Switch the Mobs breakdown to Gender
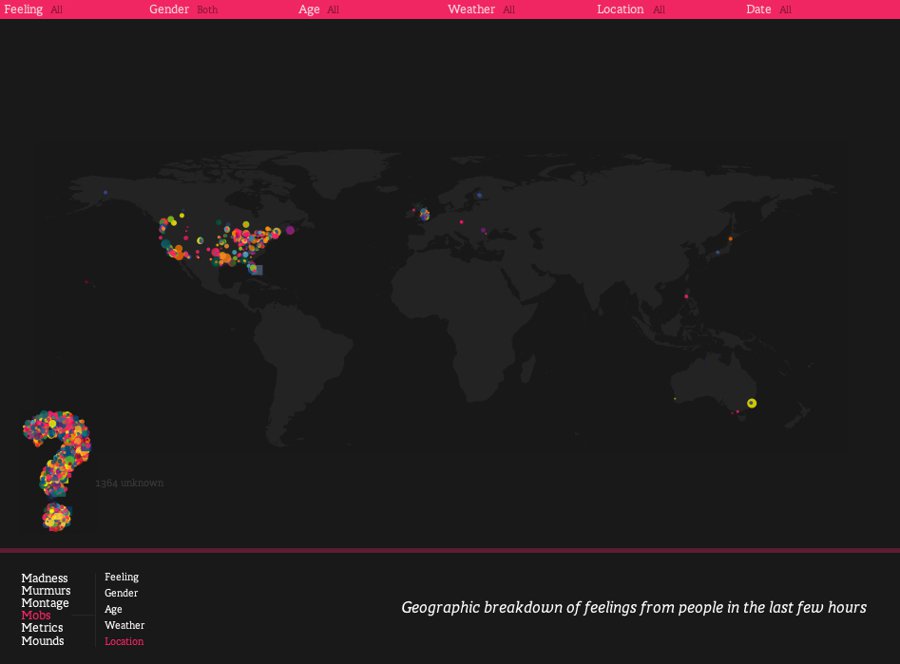Screen dimensions: 900x664 point(121,593)
